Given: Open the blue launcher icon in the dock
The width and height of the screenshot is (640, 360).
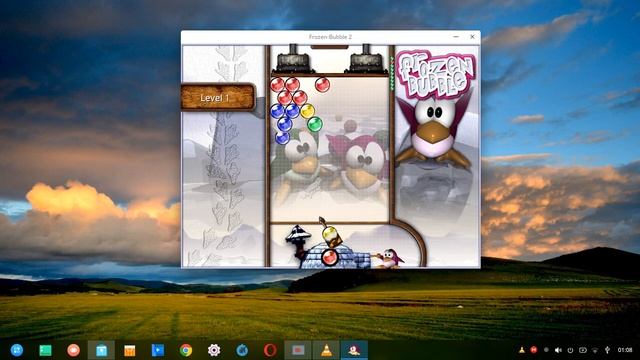Looking at the screenshot, I should click(x=17, y=350).
